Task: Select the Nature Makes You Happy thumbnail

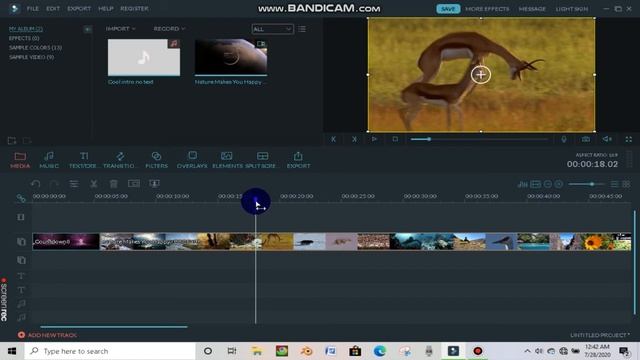Action: tap(231, 58)
